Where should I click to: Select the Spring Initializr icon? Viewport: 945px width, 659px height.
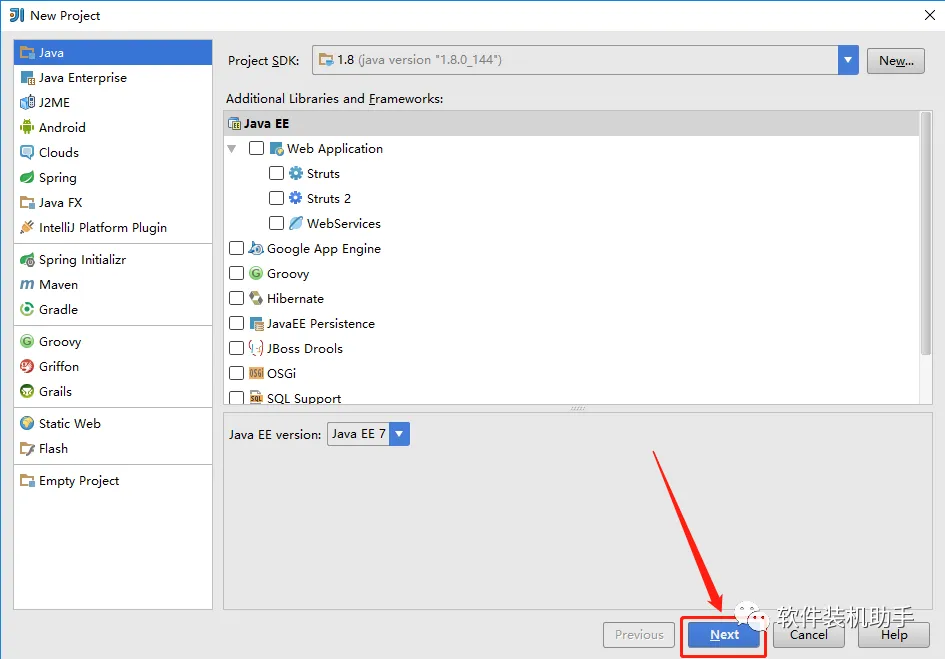(27, 260)
